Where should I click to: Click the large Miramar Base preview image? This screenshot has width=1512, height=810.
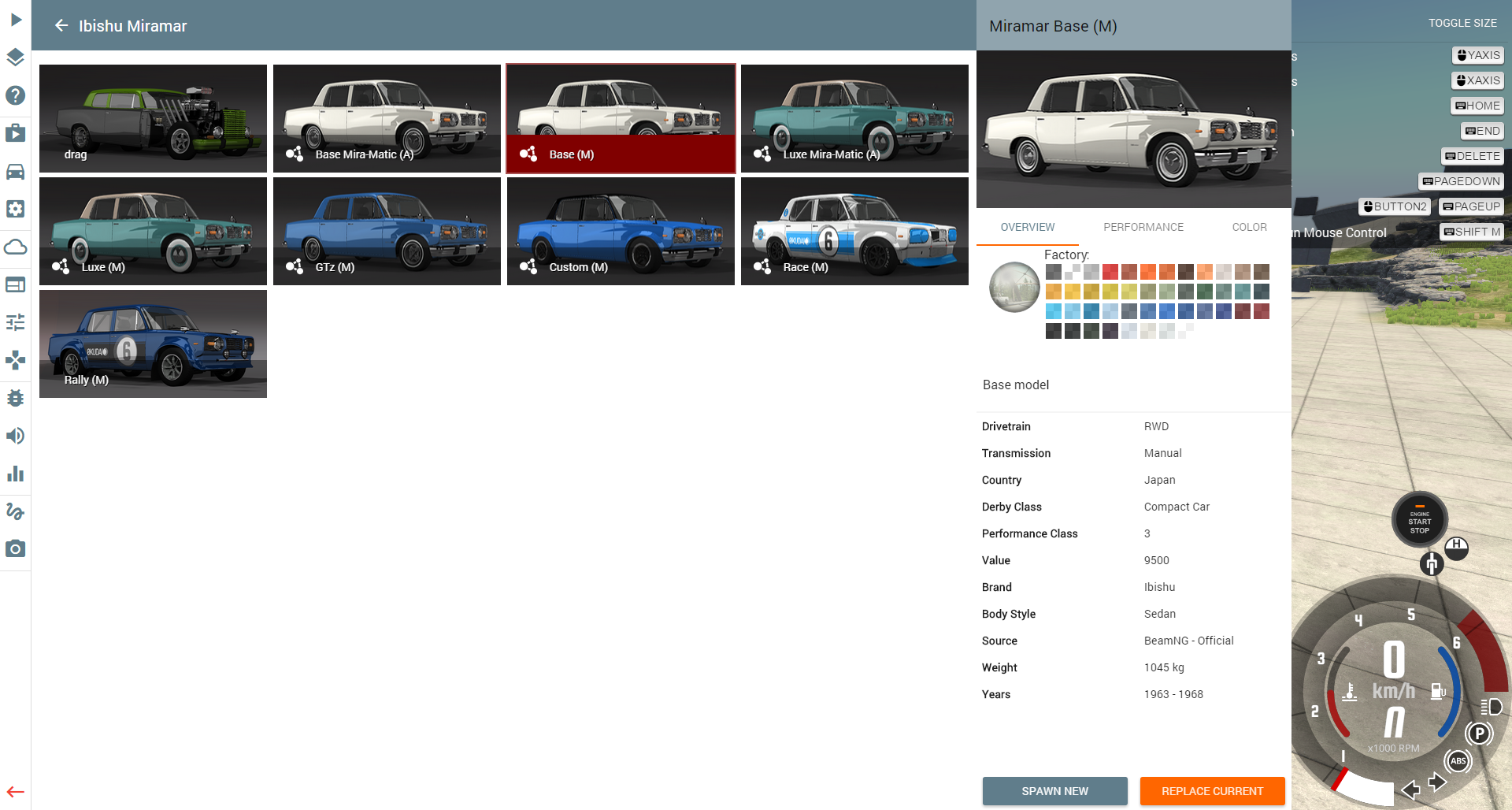pyautogui.click(x=1134, y=129)
